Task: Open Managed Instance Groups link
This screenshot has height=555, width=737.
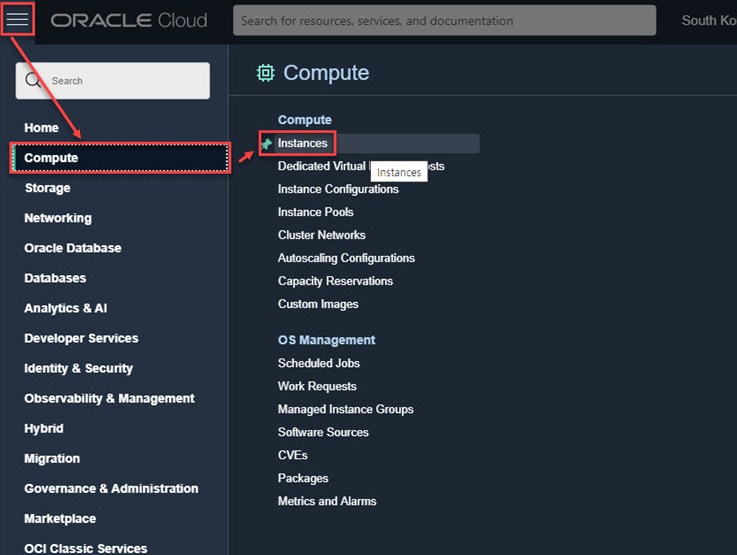Action: pyautogui.click(x=345, y=410)
